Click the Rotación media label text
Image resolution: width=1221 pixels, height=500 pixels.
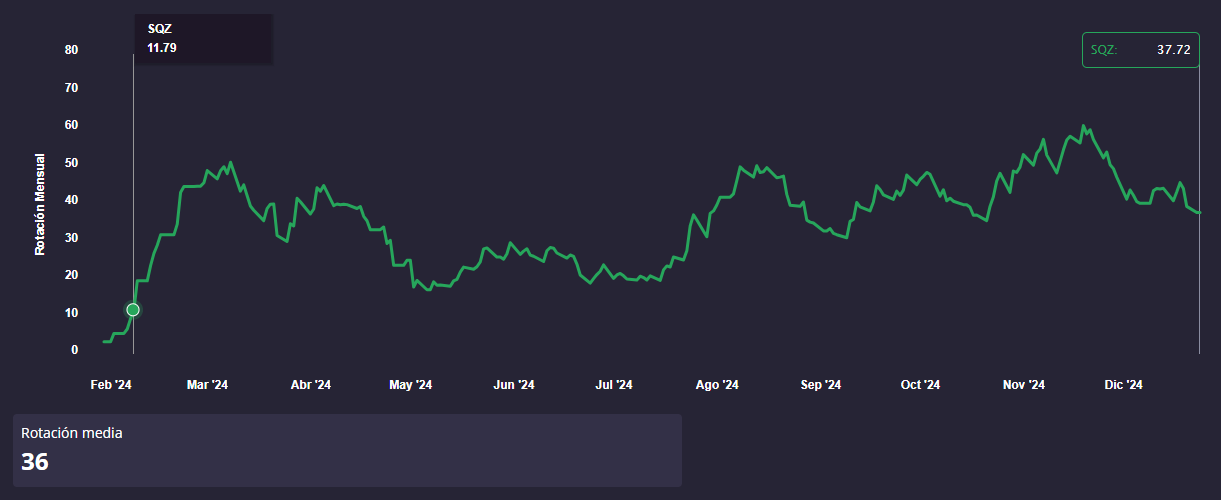click(x=72, y=433)
